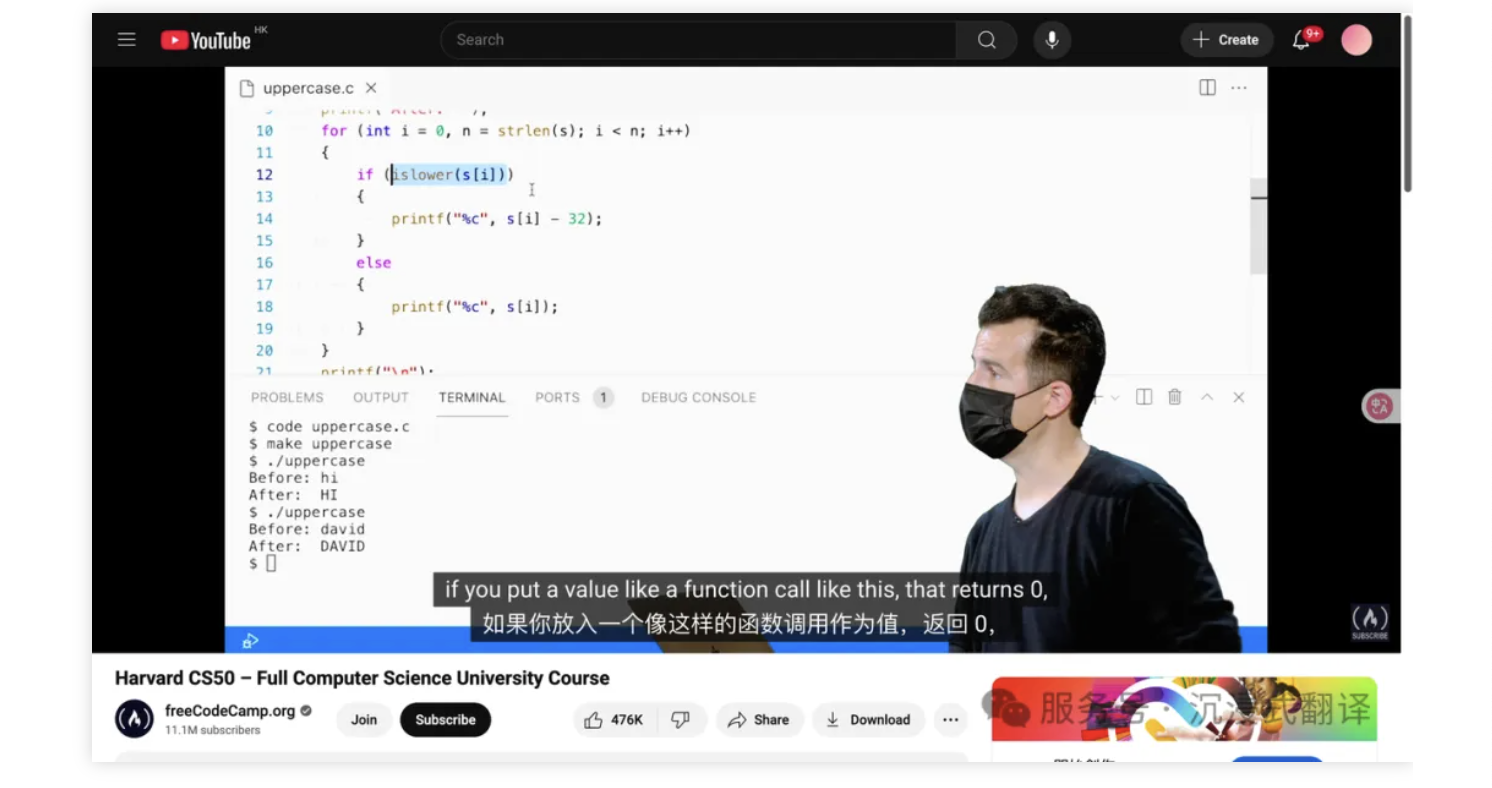Open the YouTube hamburger guide menu
The height and width of the screenshot is (788, 1492).
(126, 40)
